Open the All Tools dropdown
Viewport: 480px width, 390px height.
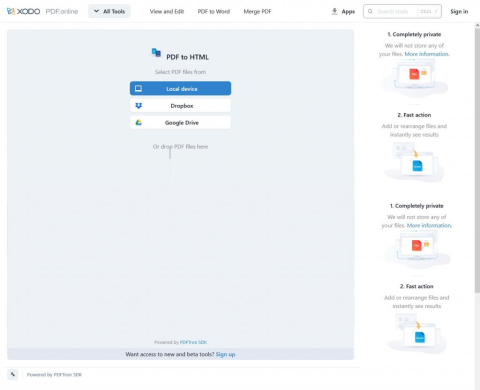tap(109, 11)
